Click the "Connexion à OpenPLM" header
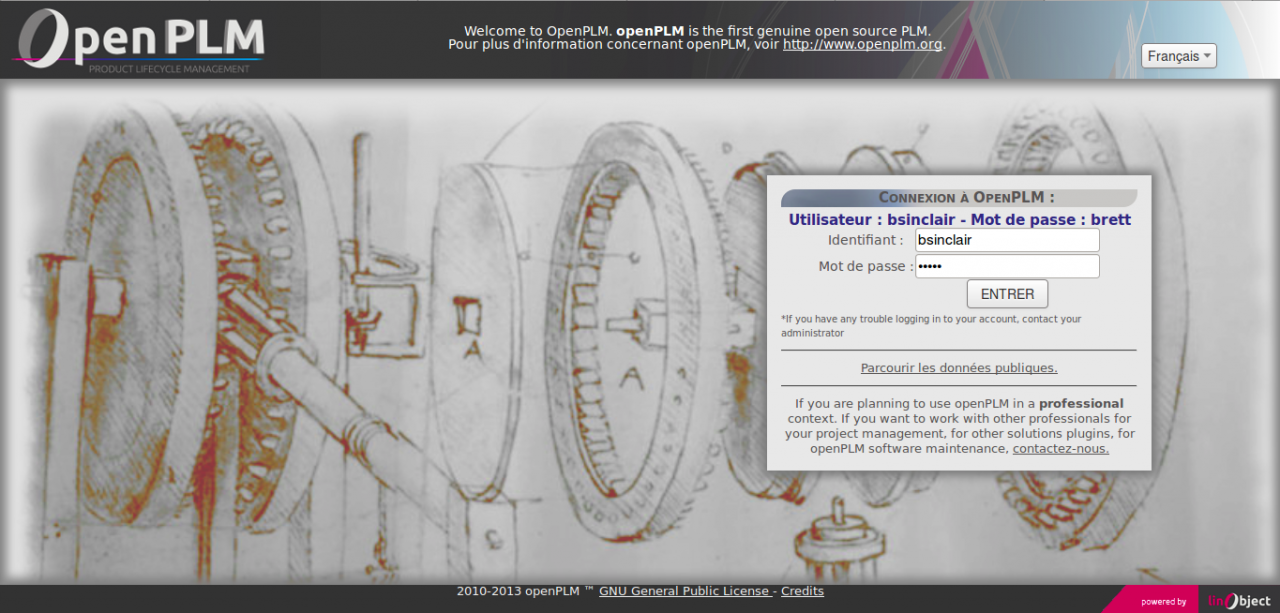 click(965, 198)
